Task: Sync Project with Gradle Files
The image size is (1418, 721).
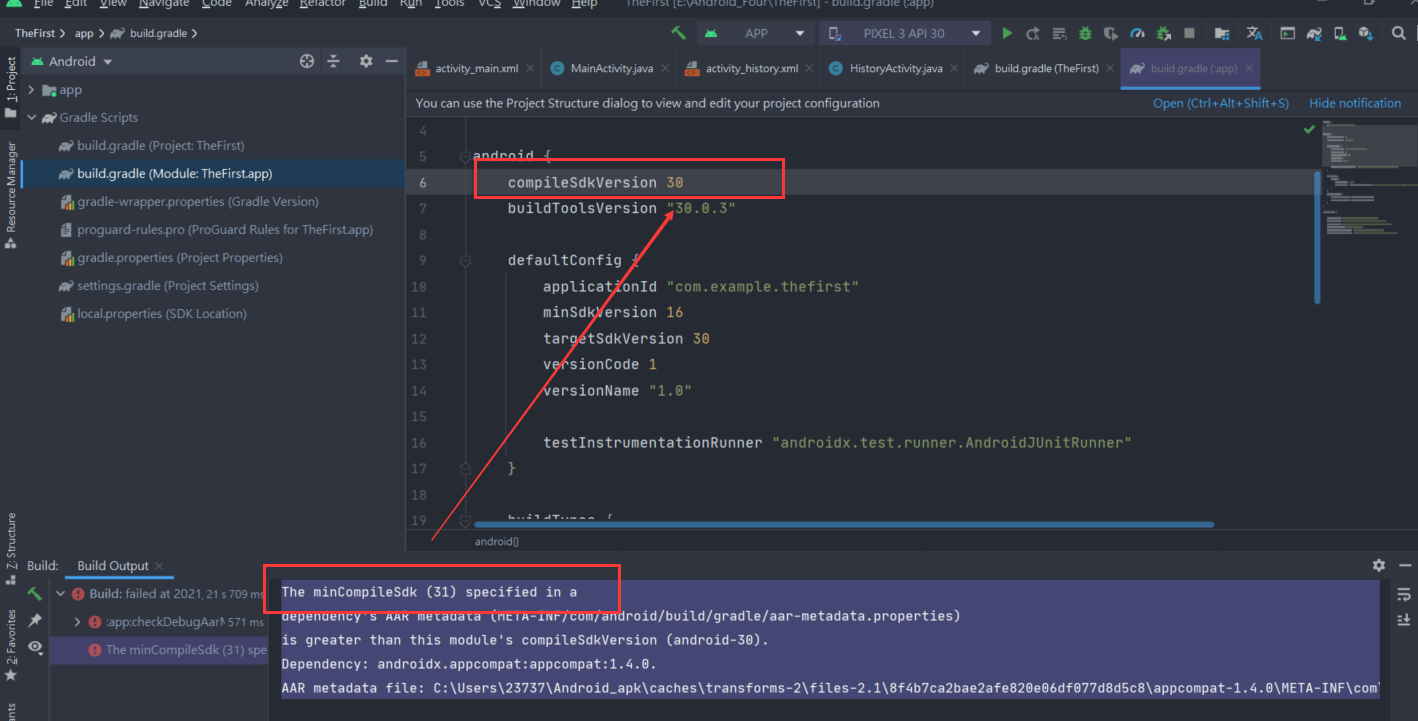Action: click(x=1315, y=33)
